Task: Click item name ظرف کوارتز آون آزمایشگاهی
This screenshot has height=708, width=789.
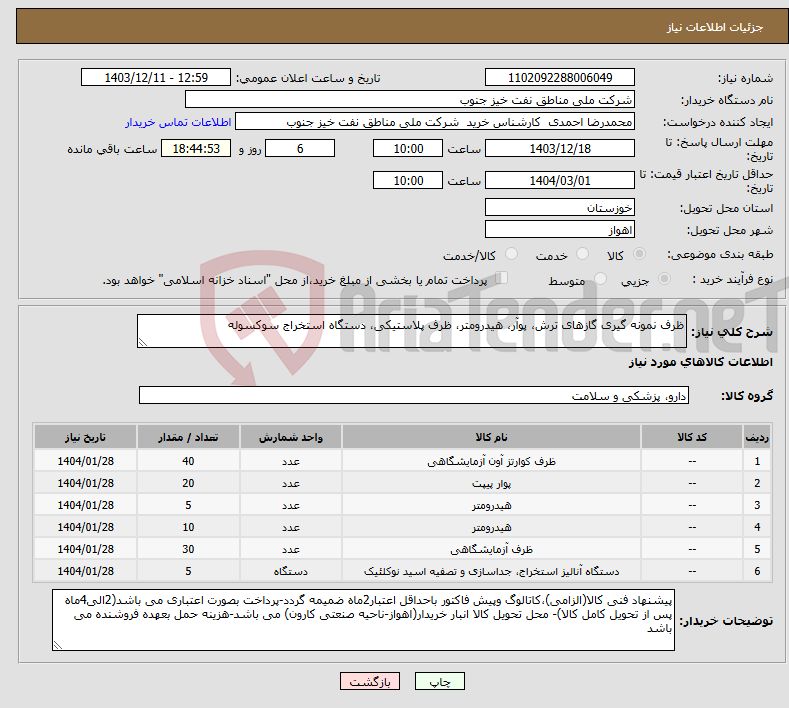Action: pyautogui.click(x=491, y=461)
